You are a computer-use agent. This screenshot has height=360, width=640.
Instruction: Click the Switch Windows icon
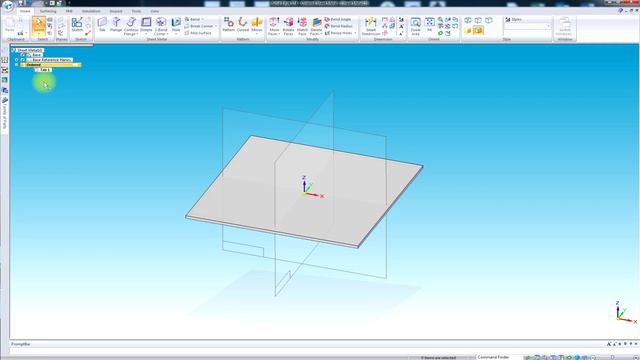[565, 26]
